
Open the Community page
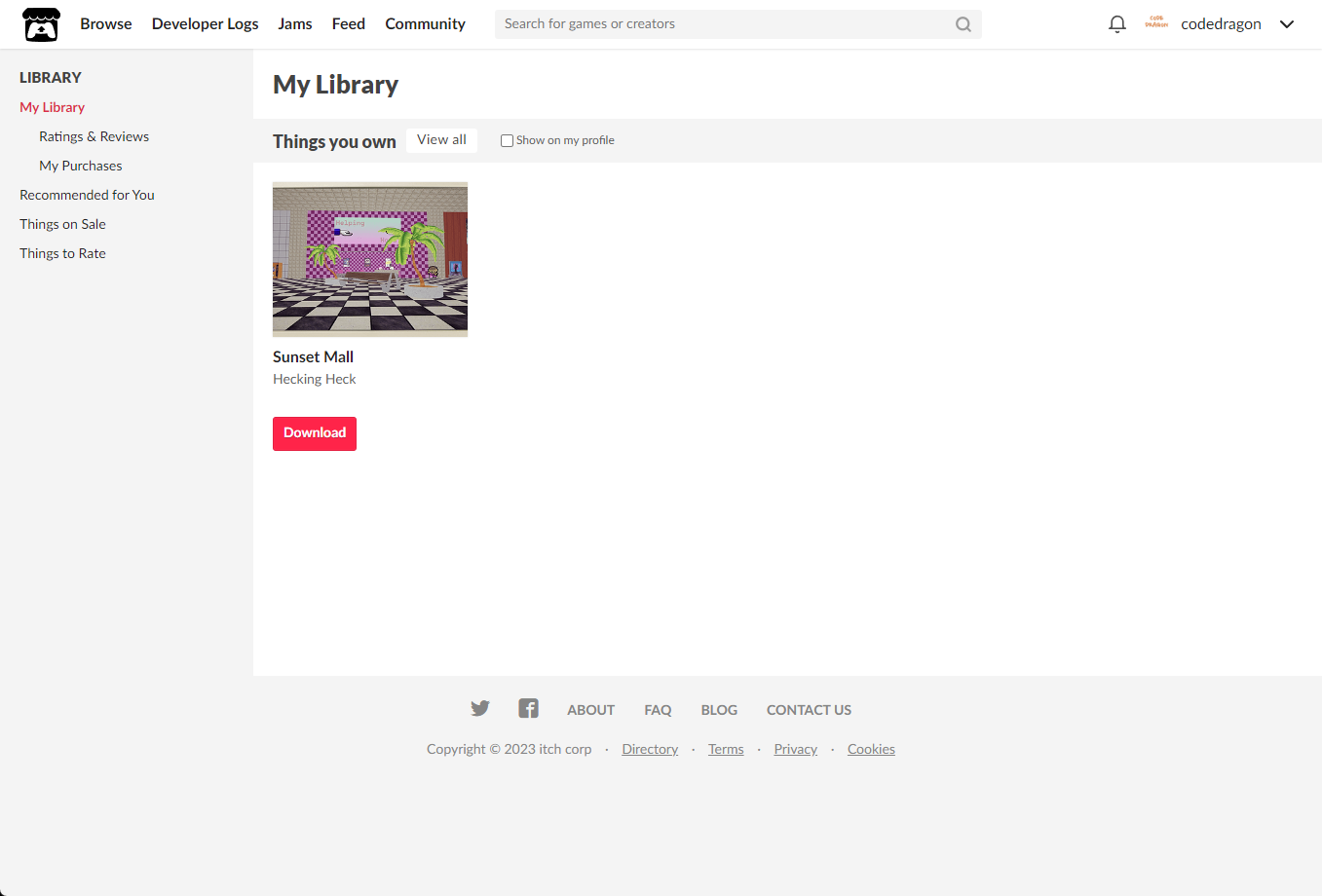pos(425,23)
